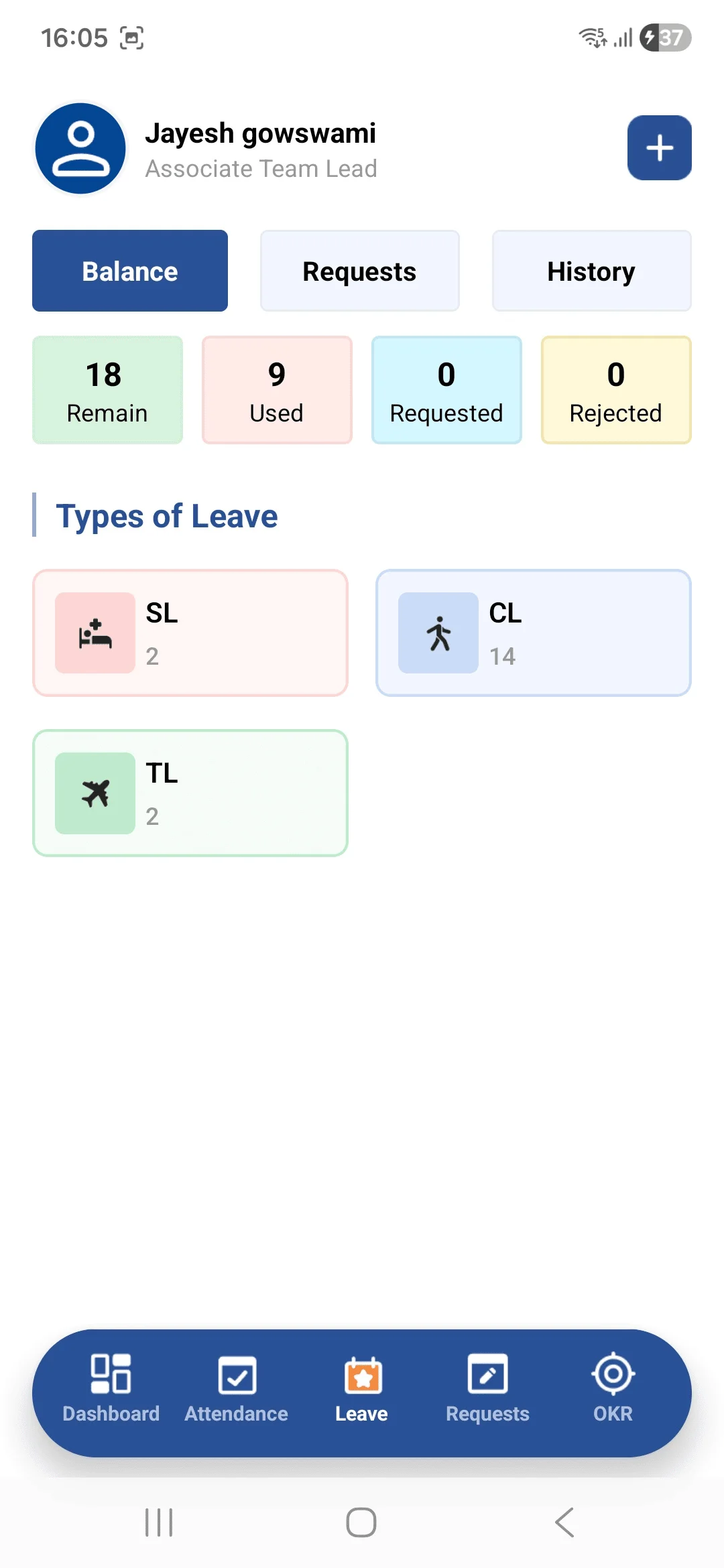Tap the casual leave walking icon
This screenshot has width=724, height=1568.
(x=438, y=633)
